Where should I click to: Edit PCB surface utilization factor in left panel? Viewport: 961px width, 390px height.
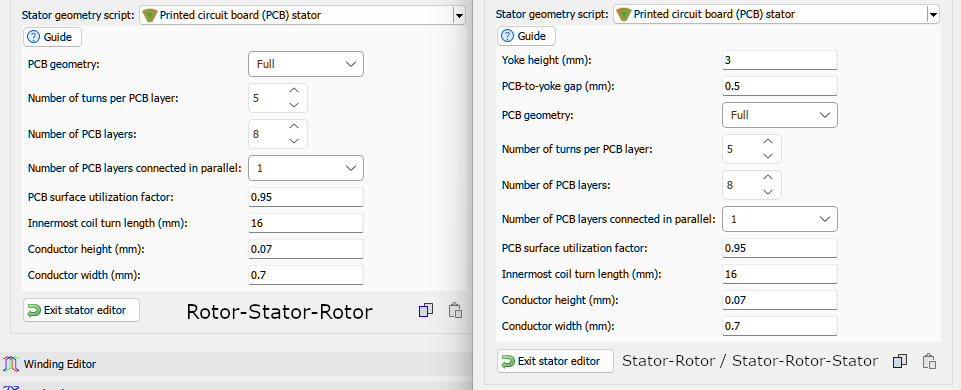[x=306, y=197]
